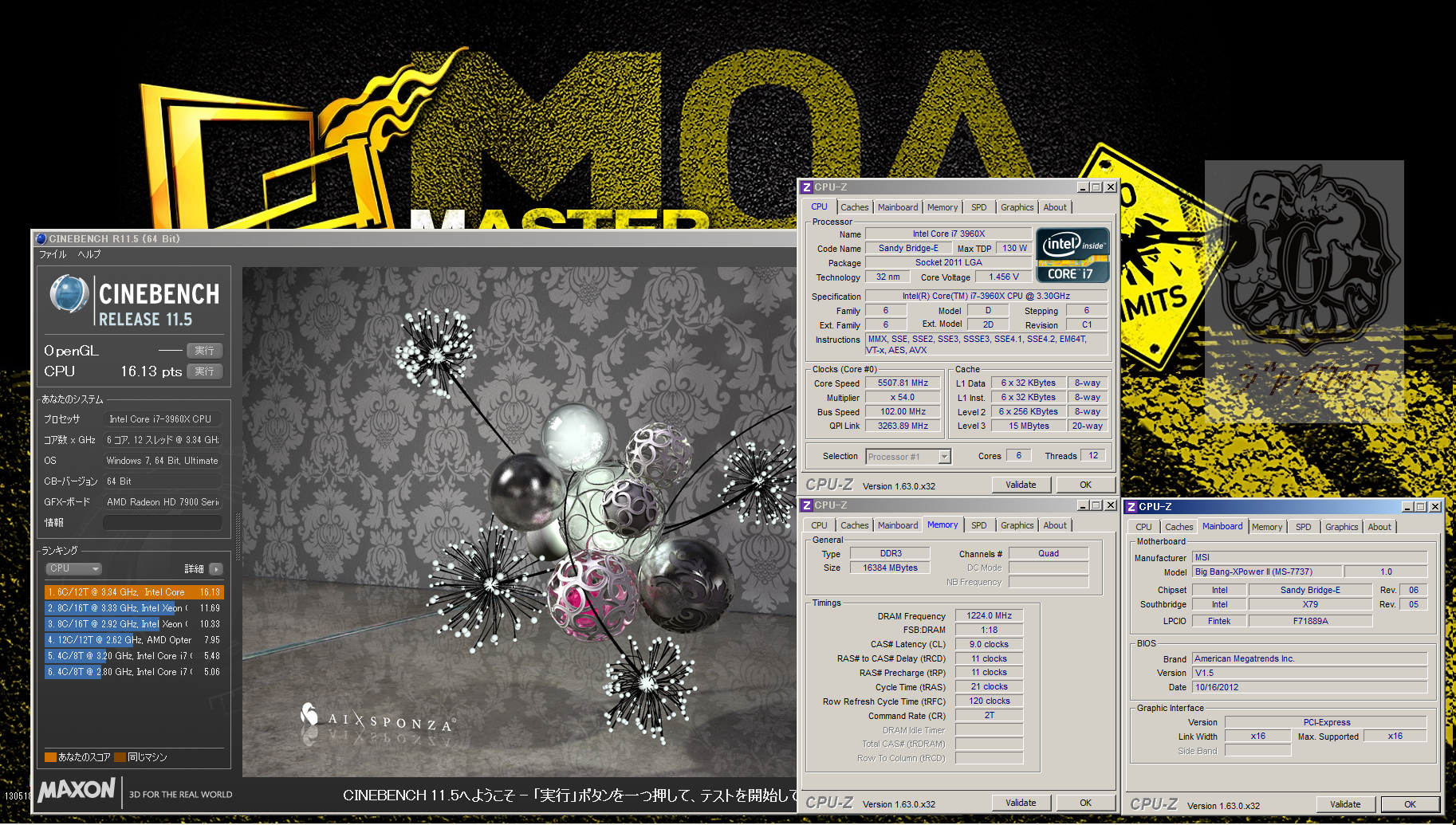Image resolution: width=1456 pixels, height=825 pixels.
Task: Select ranking entry 8C/16T @ 3.33 GHz Xeon 11.69
Action: 134,608
